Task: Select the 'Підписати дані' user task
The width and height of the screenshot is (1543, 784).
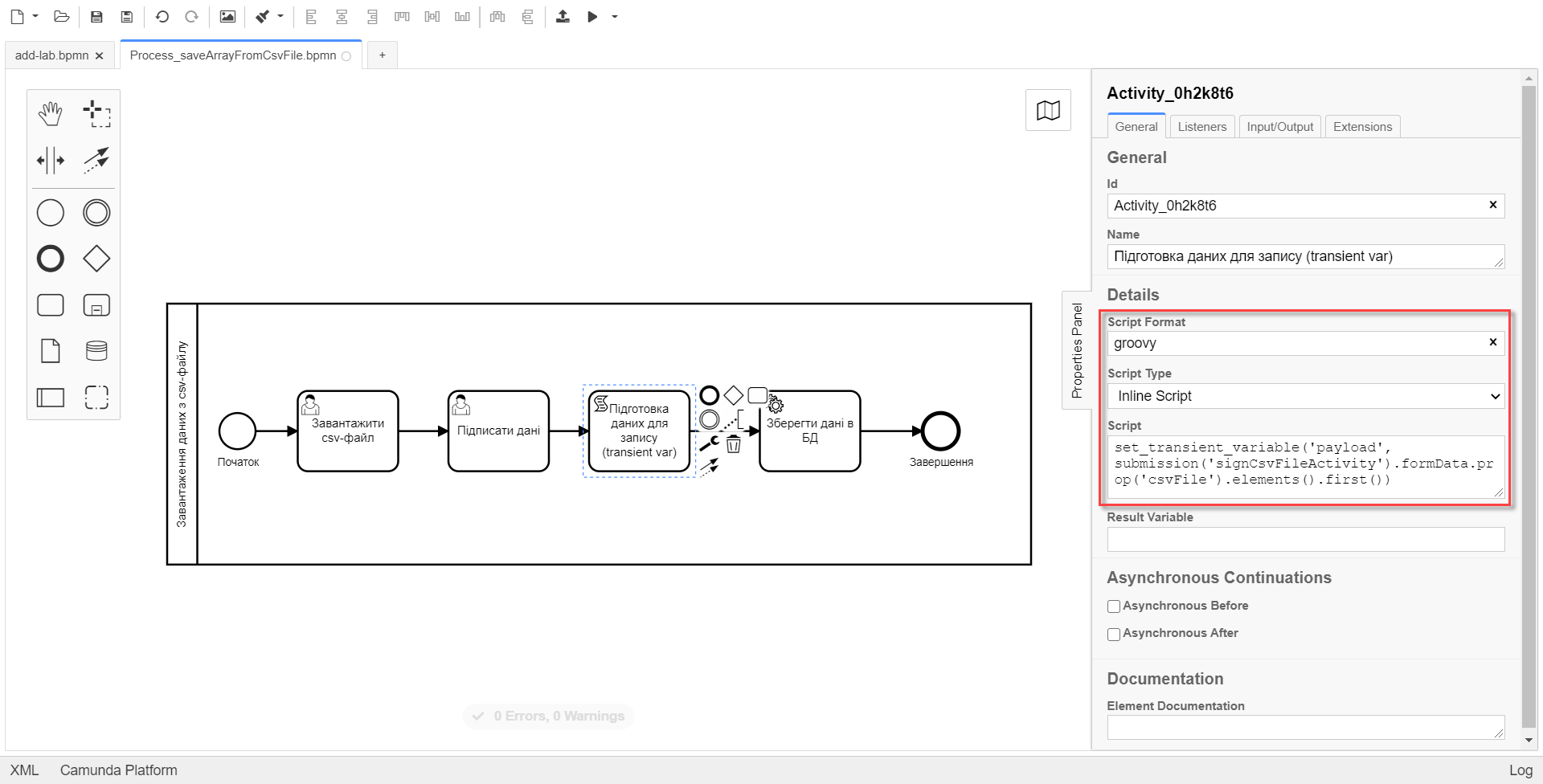Action: click(498, 431)
